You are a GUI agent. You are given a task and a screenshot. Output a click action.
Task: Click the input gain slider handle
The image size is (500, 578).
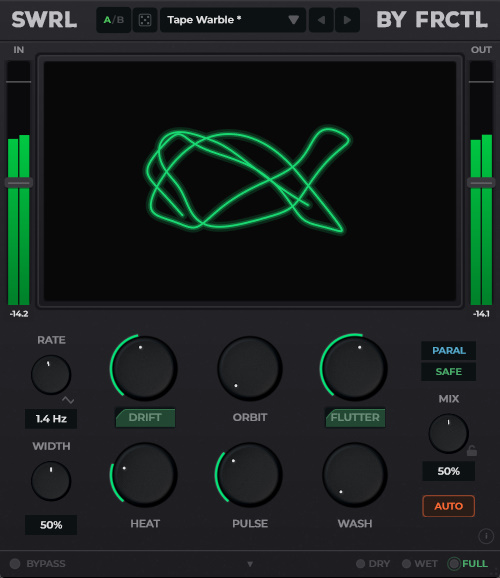pos(18,183)
